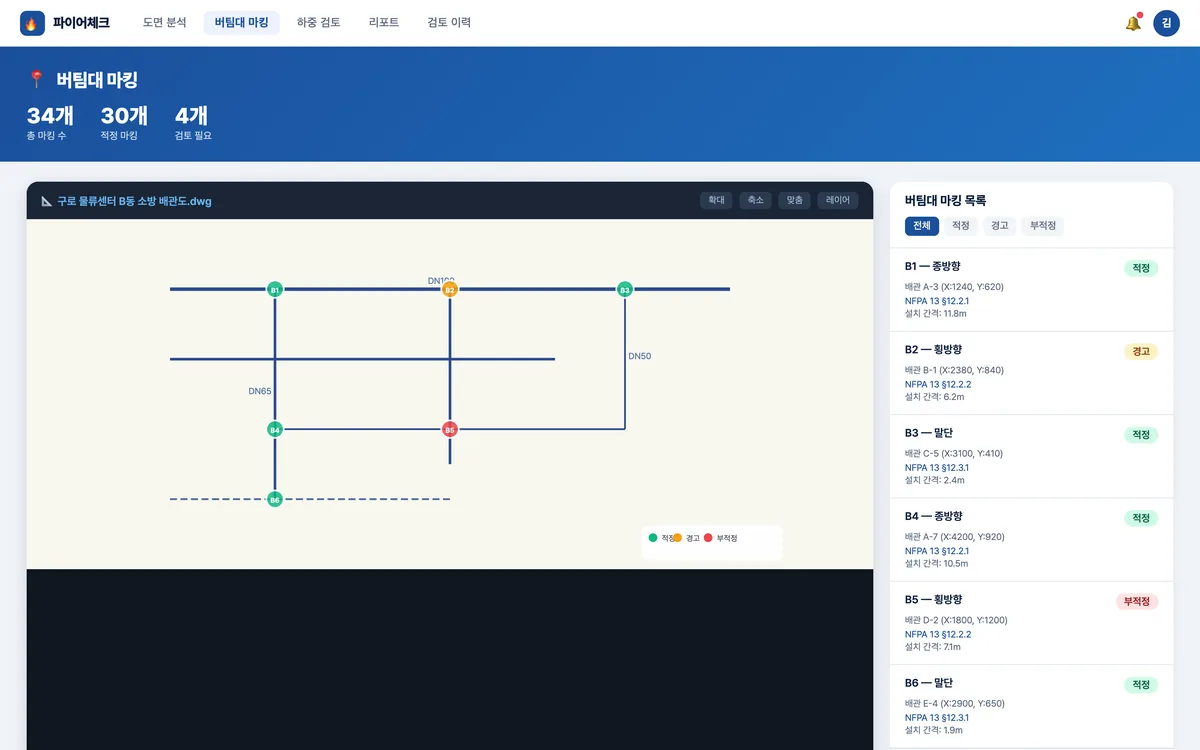This screenshot has width=1200, height=750.
Task: Select list item B6 — 말단
Action: (1031, 706)
